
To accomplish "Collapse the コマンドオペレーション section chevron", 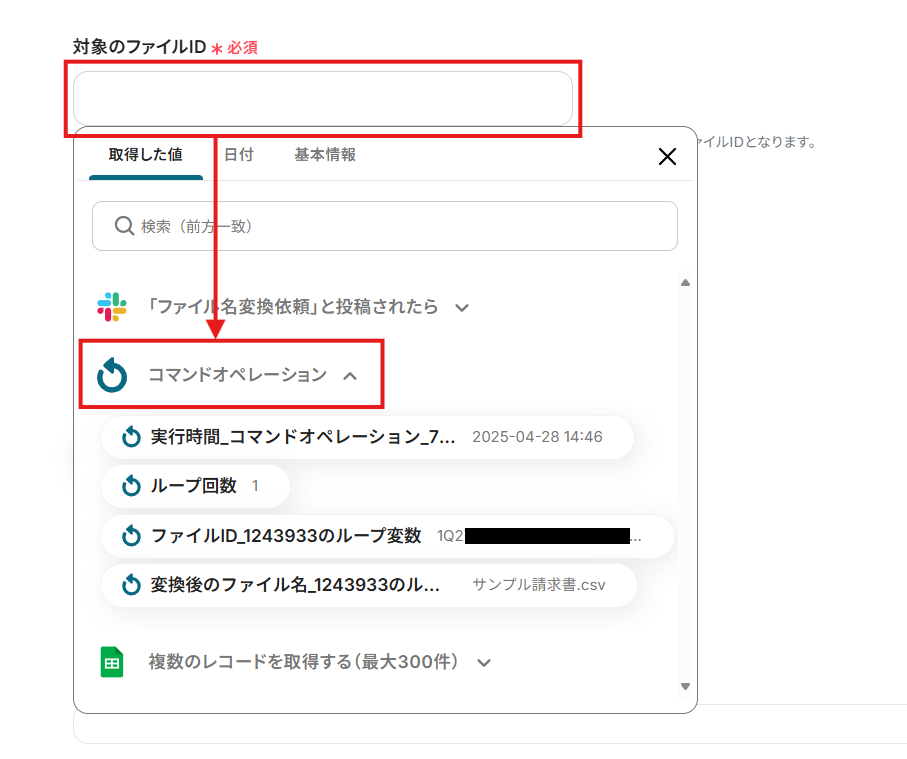I will [350, 376].
